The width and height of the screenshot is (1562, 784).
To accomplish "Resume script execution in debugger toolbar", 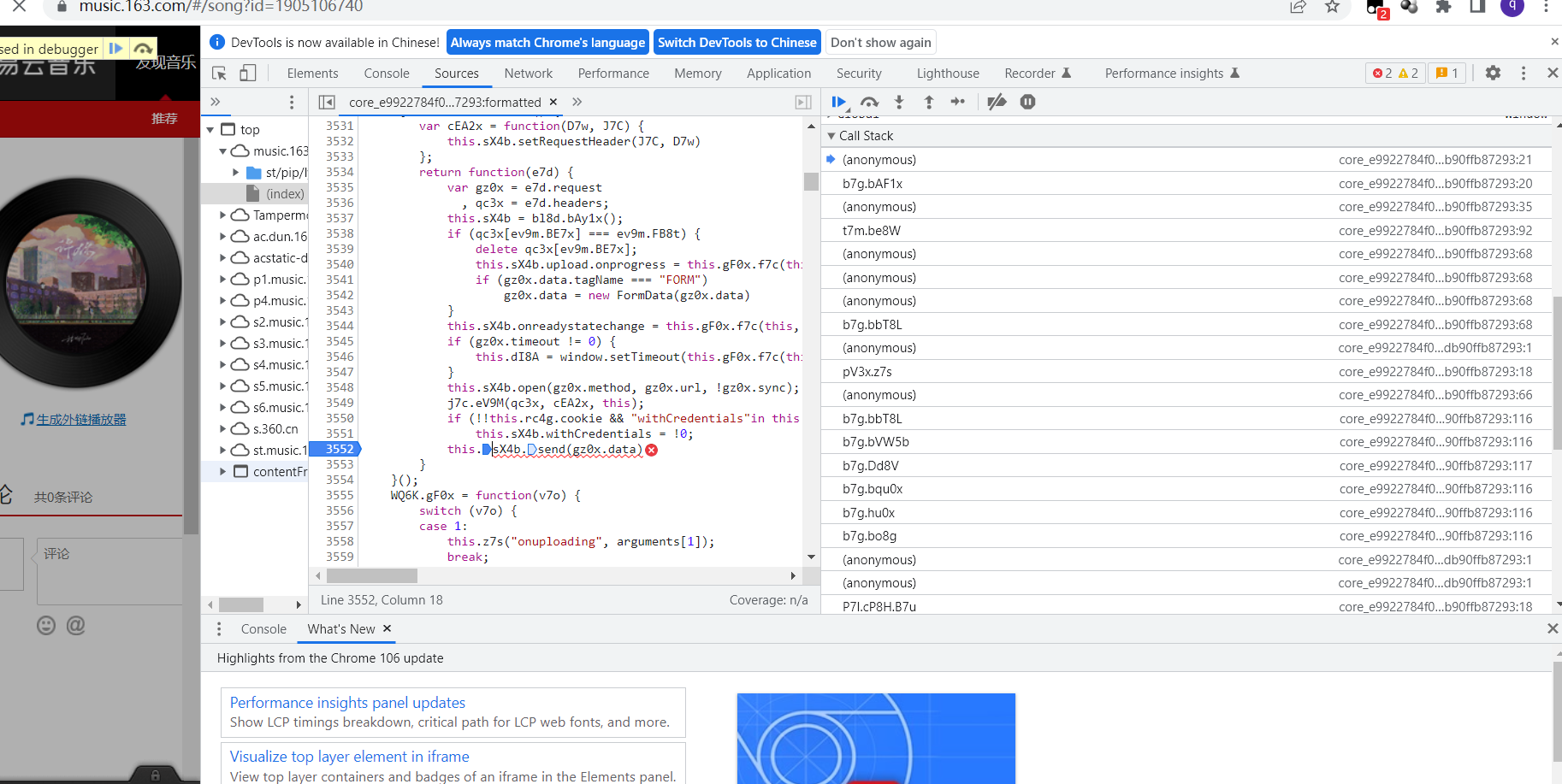I will 837,102.
